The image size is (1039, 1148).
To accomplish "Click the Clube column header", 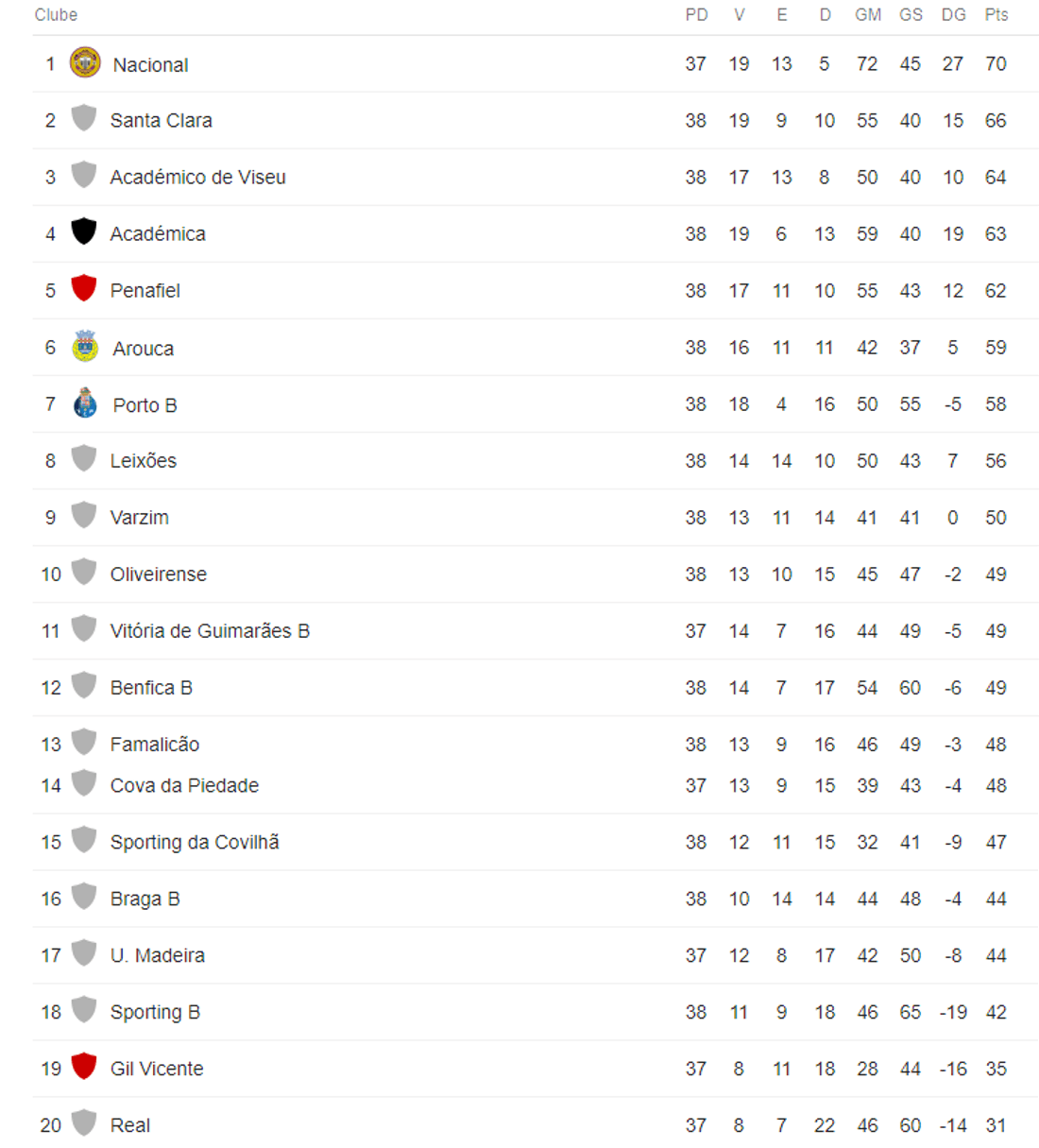I will (56, 15).
